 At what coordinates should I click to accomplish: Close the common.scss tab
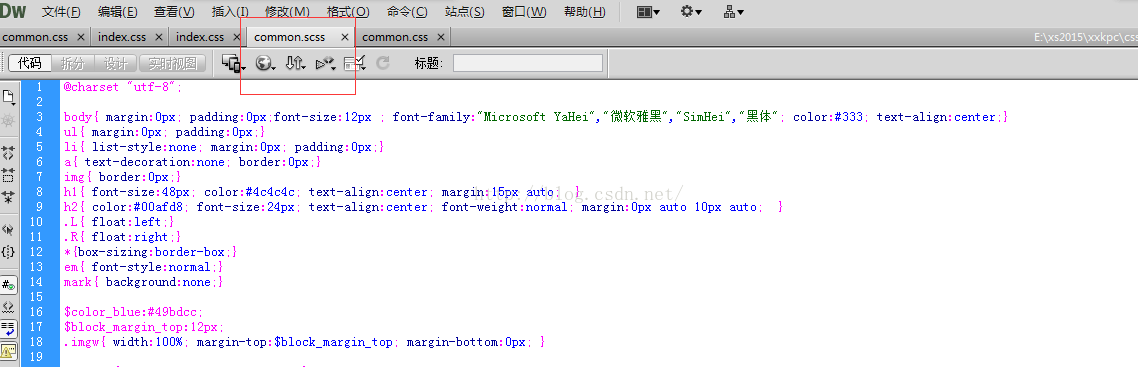tap(345, 36)
